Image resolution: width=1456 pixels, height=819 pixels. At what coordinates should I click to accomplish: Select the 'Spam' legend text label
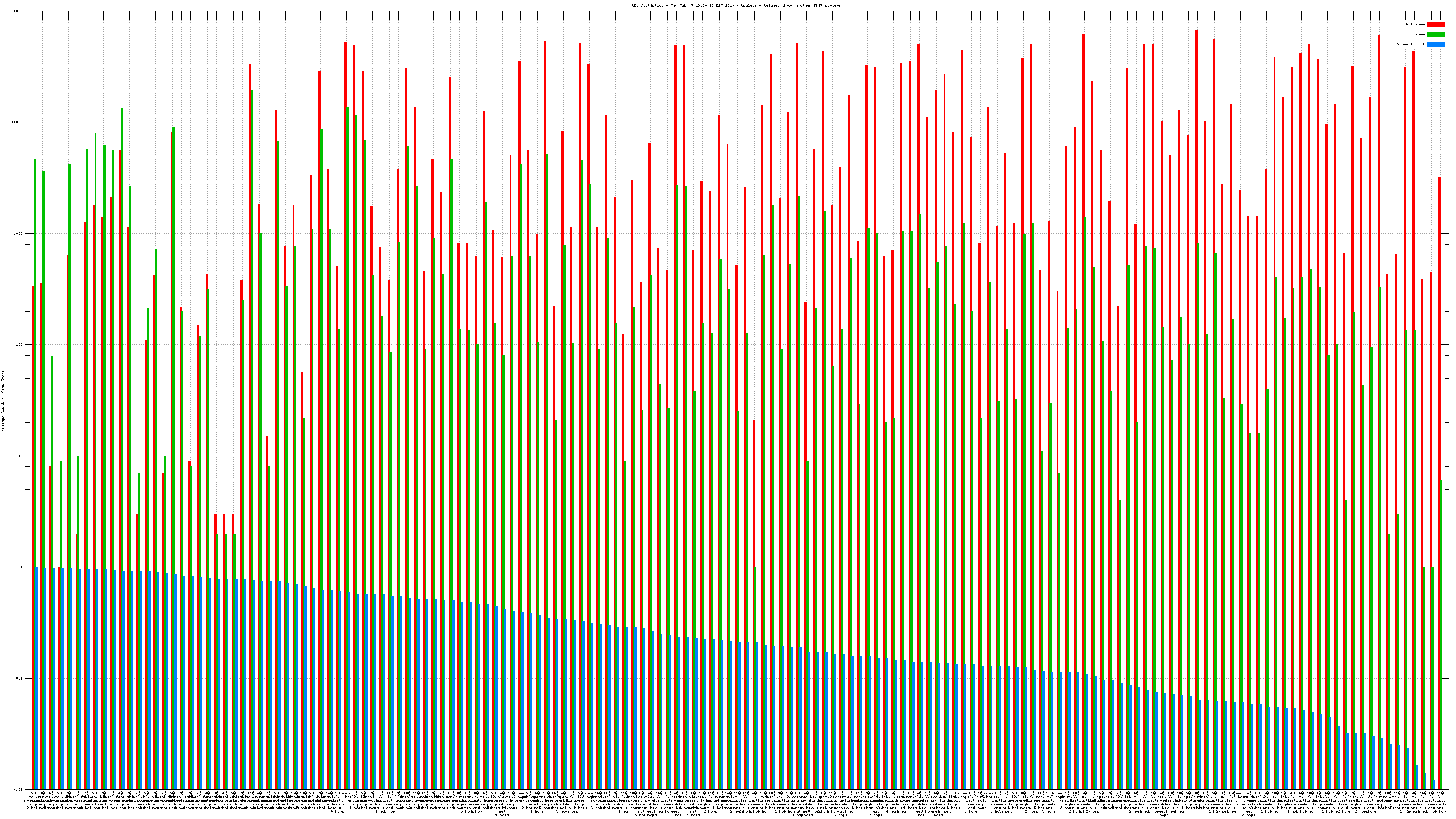tap(1420, 35)
